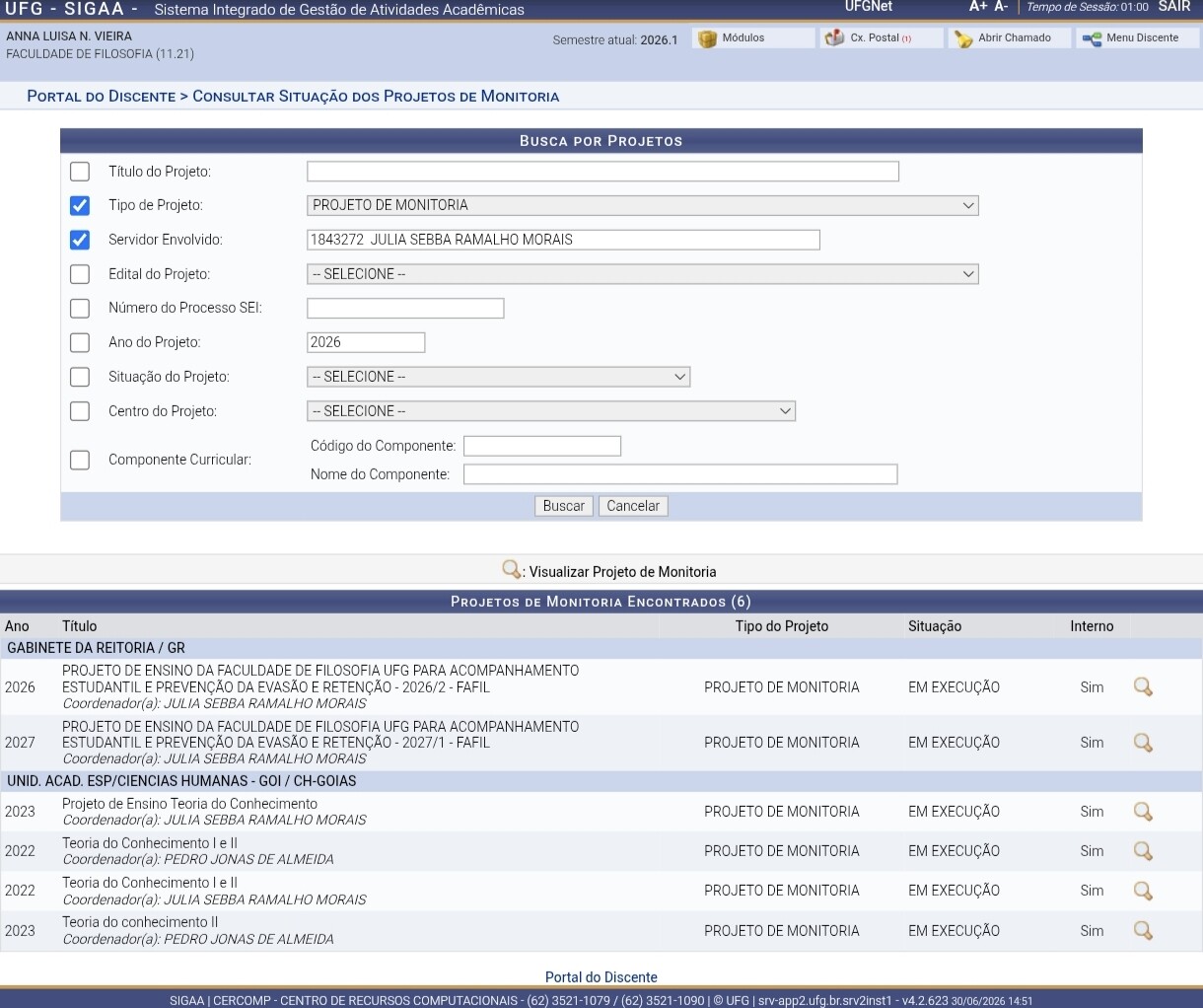1203x1008 pixels.
Task: Click SAIR to log out
Action: click(1174, 7)
